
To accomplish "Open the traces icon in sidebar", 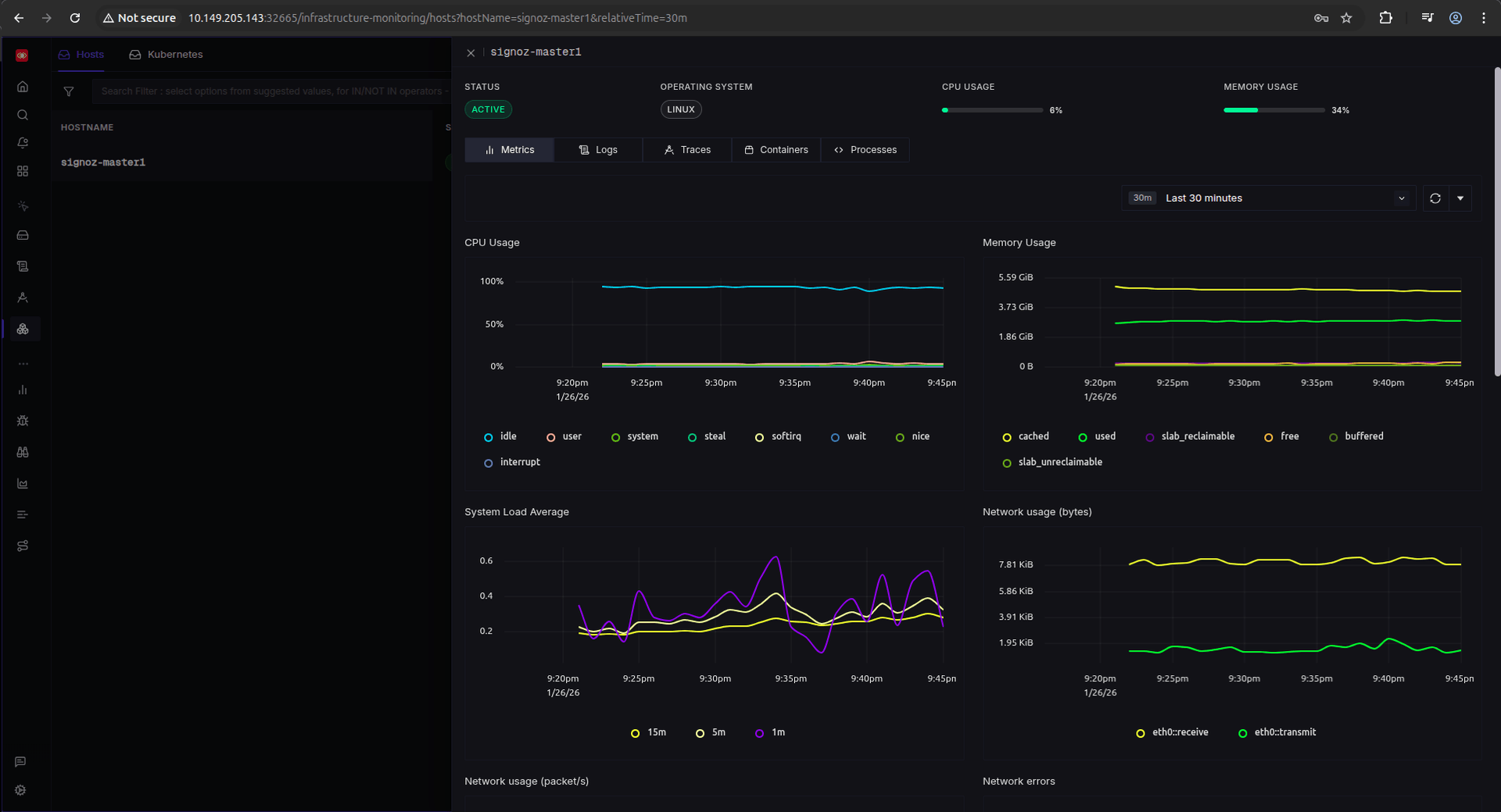I will [23, 298].
